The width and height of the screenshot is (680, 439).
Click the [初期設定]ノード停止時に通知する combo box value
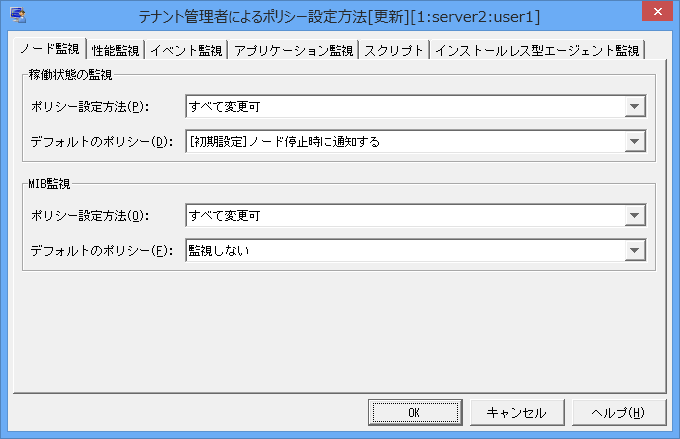click(415, 141)
